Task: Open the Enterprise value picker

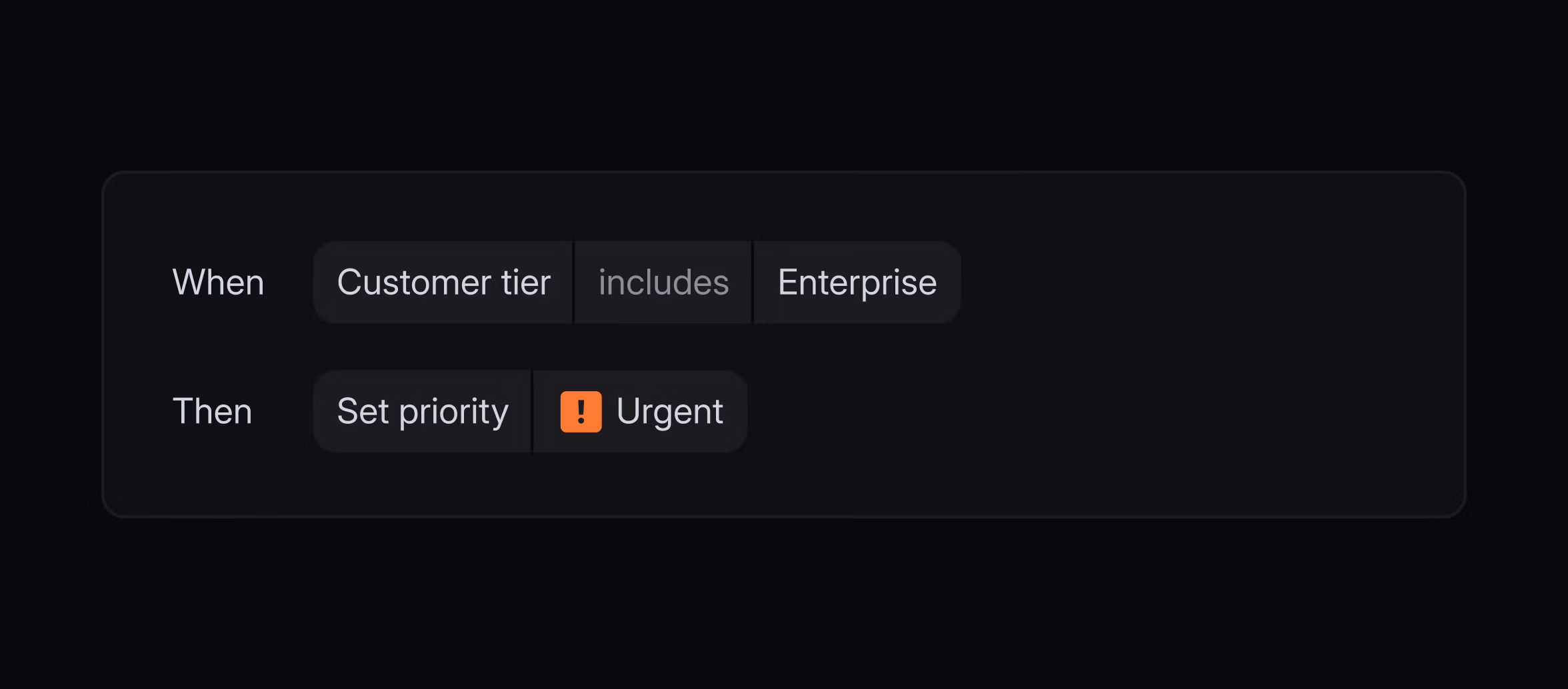Action: (x=857, y=282)
